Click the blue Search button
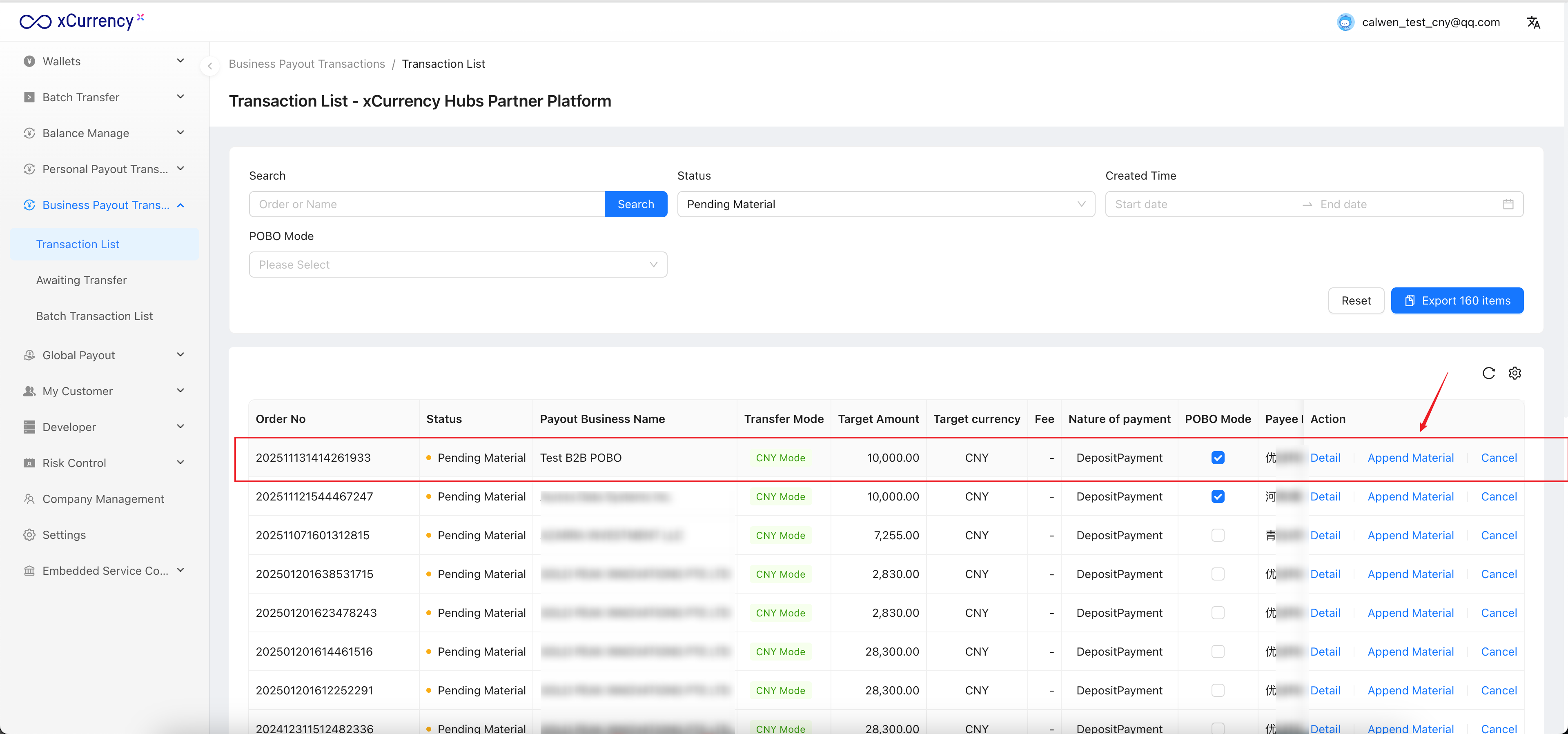The height and width of the screenshot is (734, 1568). pos(635,205)
